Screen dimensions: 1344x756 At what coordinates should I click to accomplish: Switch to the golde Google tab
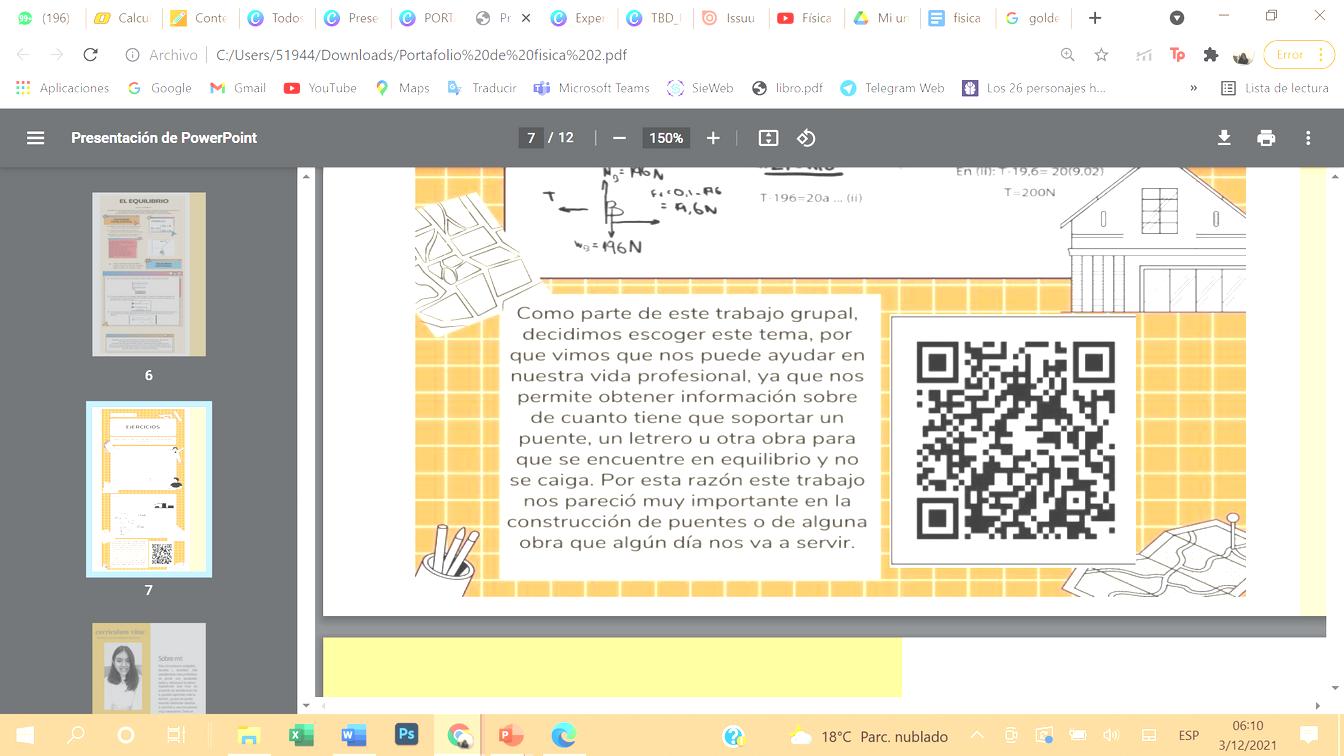coord(1033,18)
